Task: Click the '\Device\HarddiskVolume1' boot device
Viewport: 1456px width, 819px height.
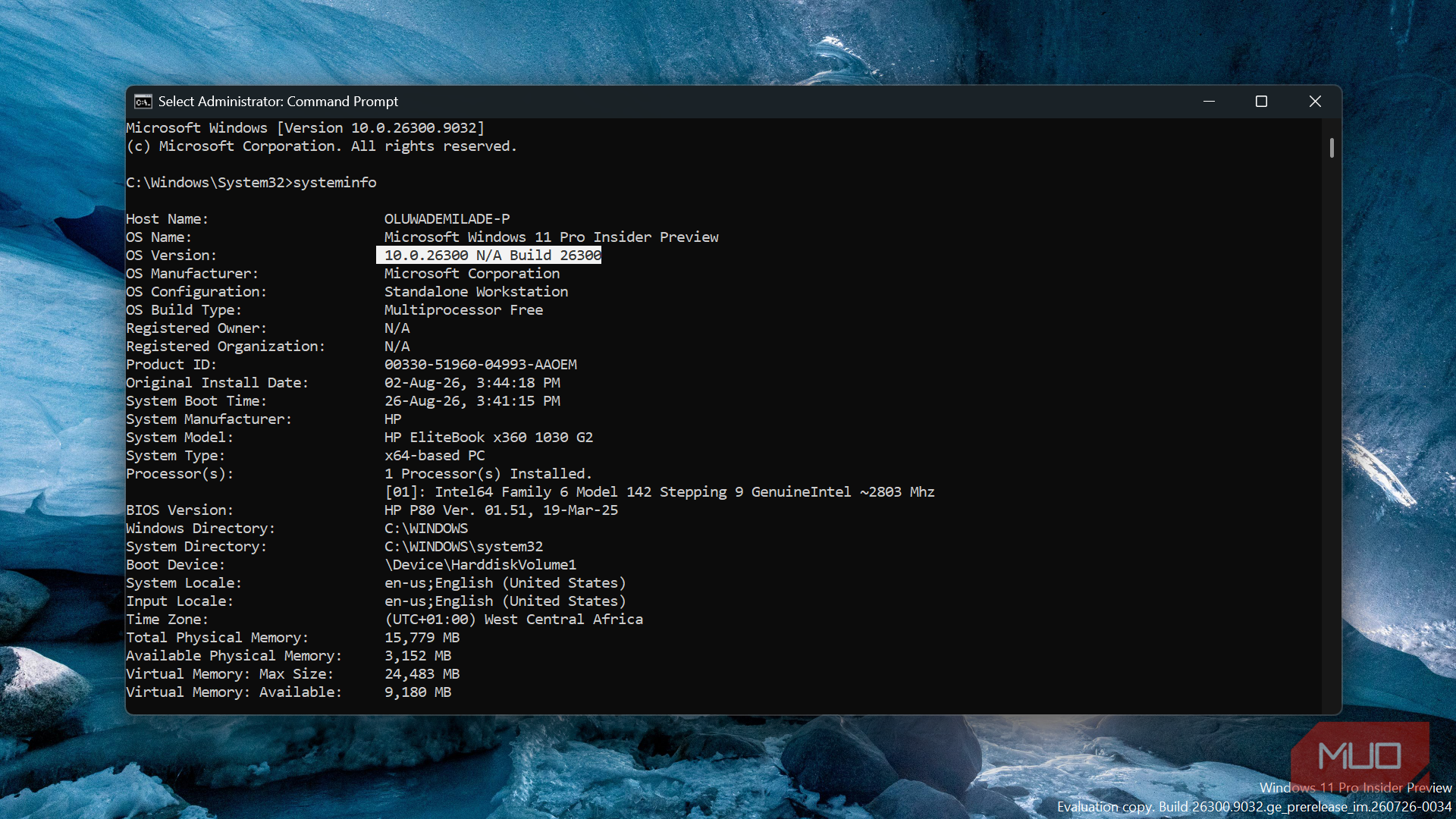Action: pos(480,565)
